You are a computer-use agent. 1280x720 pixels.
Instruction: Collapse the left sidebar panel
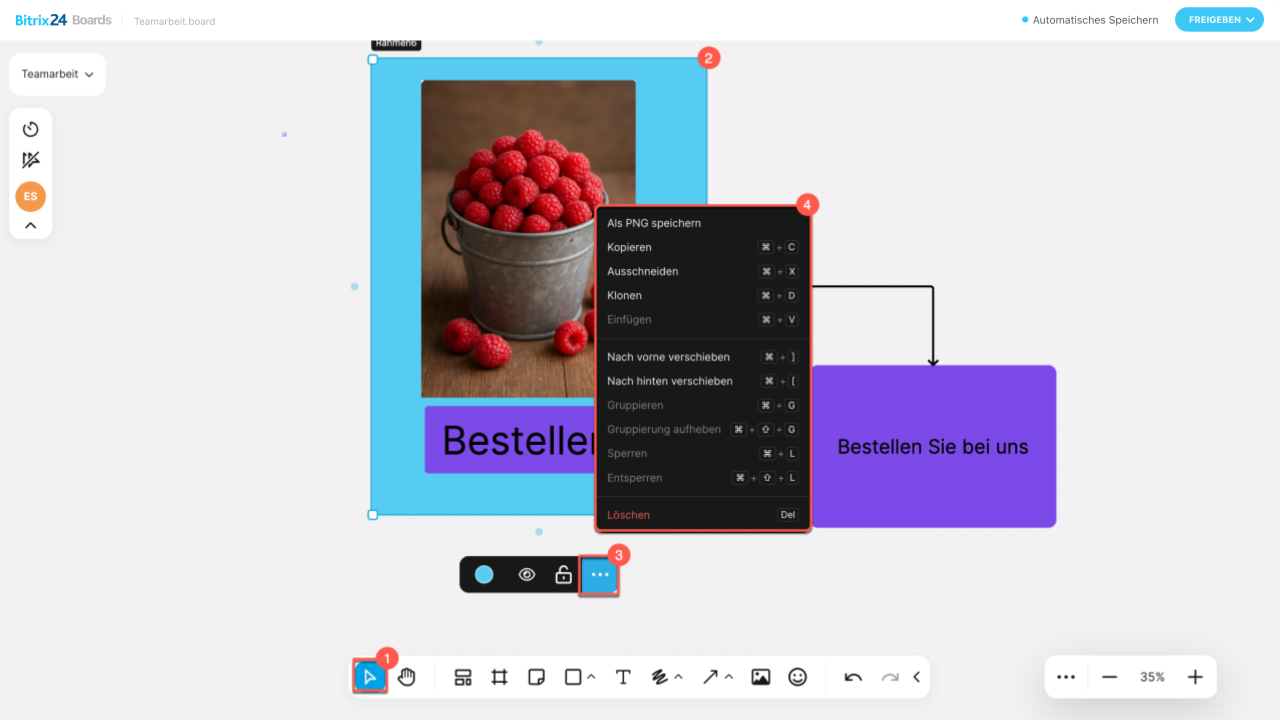[x=31, y=226]
